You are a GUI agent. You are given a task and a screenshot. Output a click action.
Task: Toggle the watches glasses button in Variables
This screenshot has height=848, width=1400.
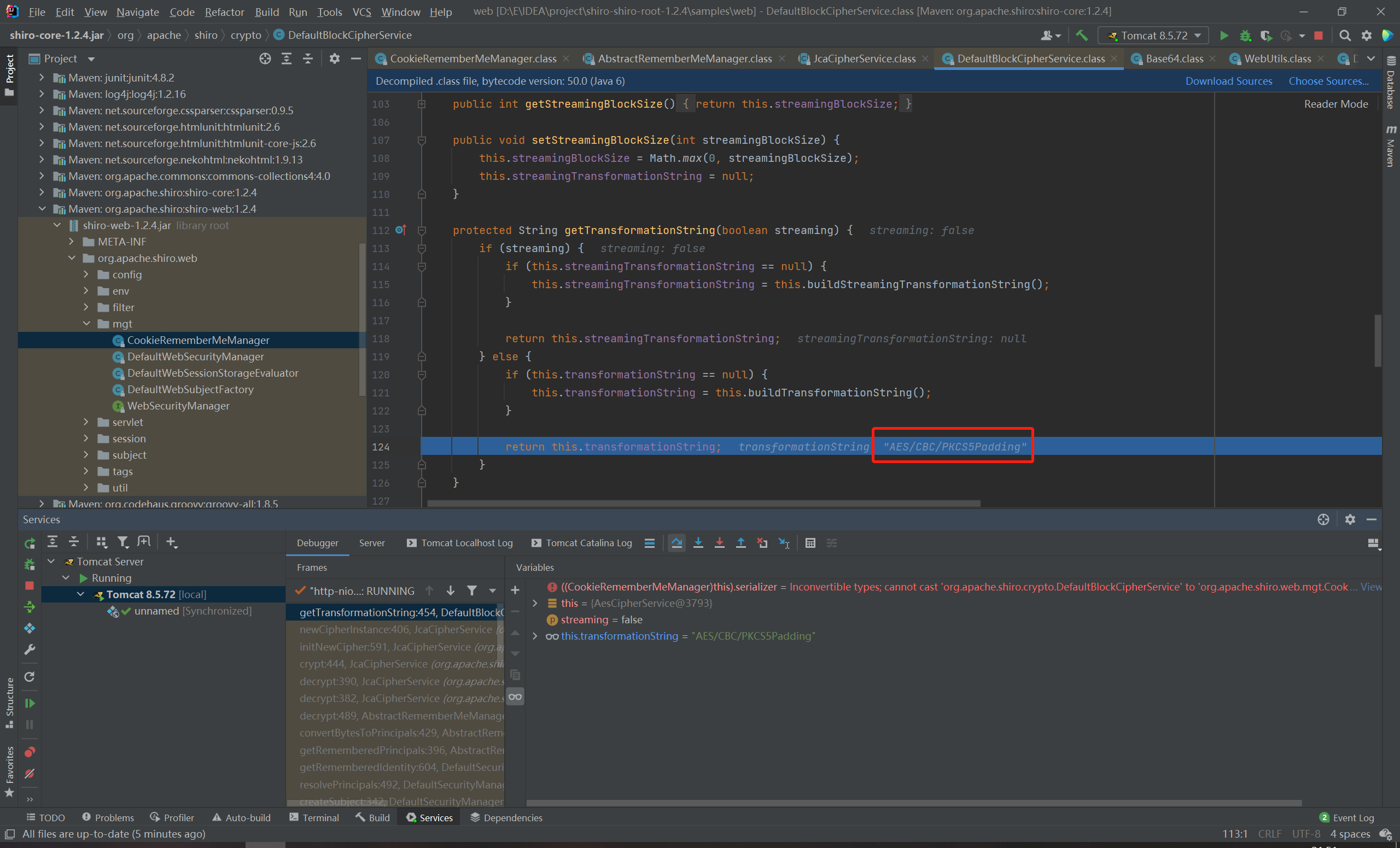pyautogui.click(x=515, y=697)
